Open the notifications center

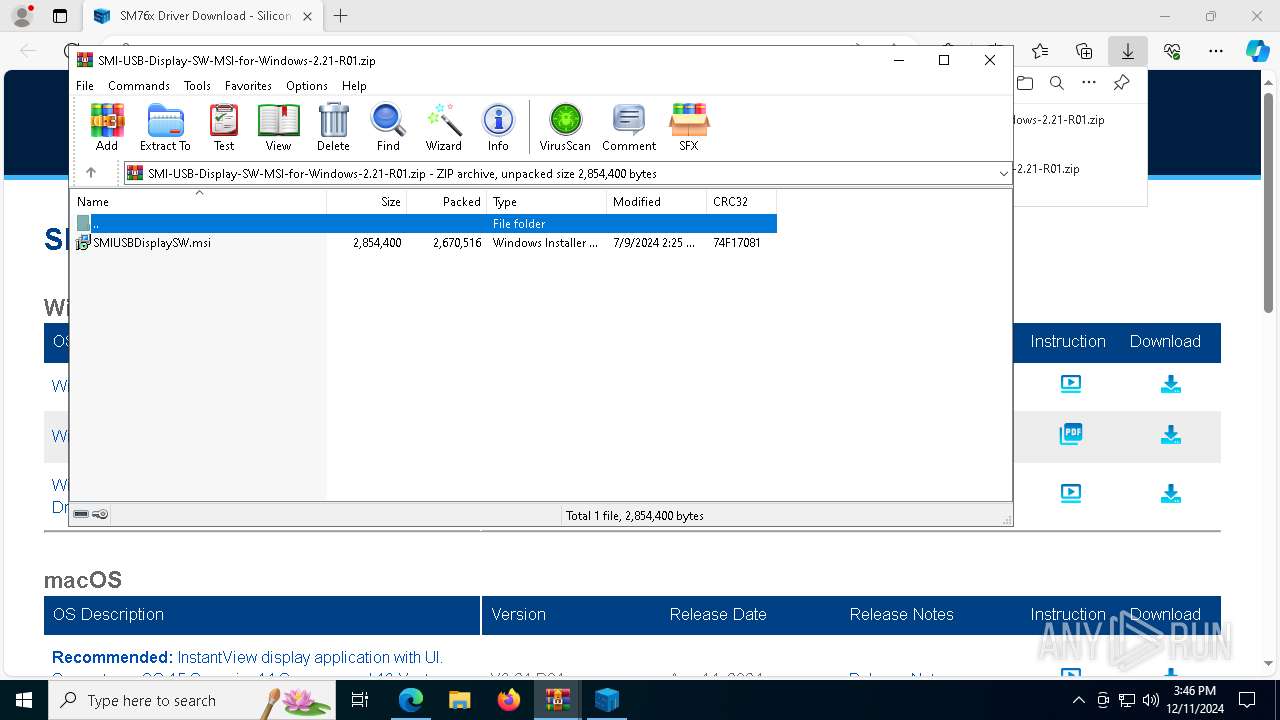click(1247, 700)
